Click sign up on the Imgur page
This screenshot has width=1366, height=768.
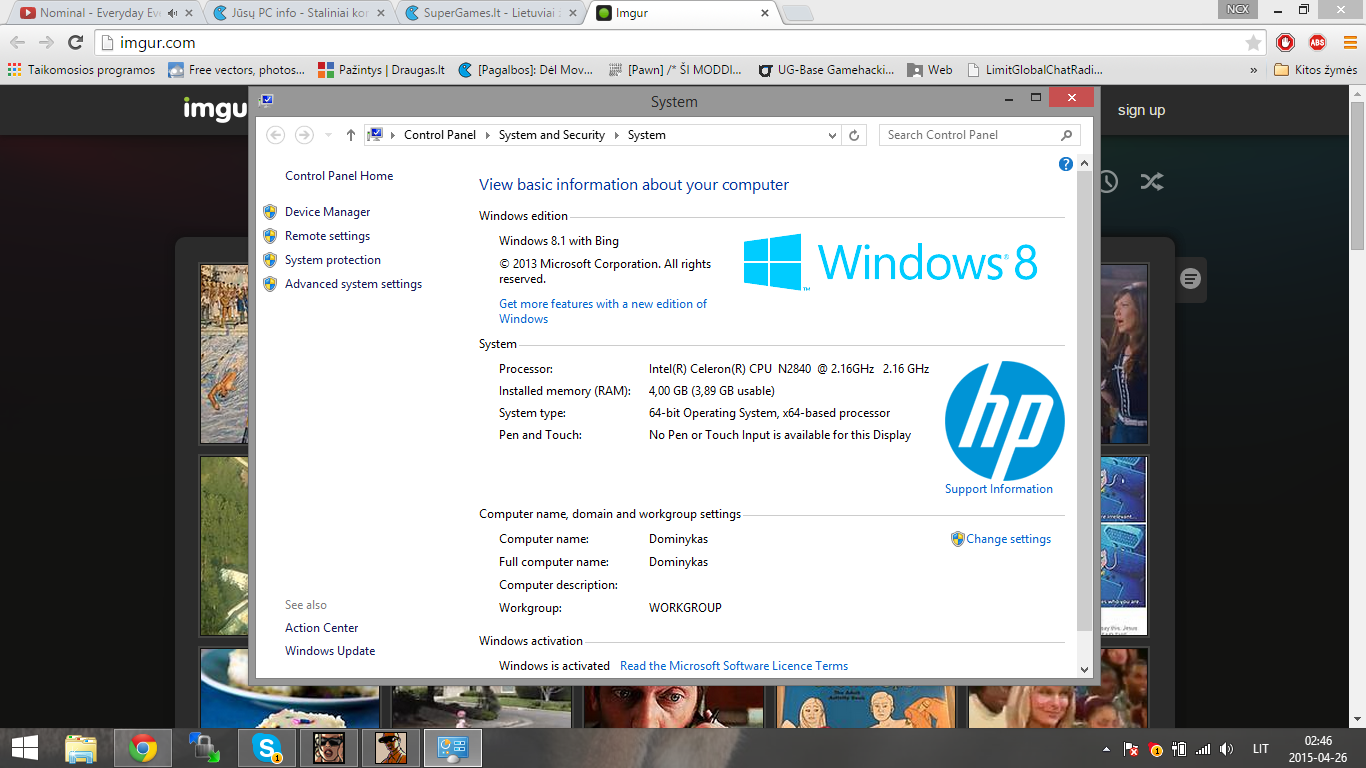1141,110
